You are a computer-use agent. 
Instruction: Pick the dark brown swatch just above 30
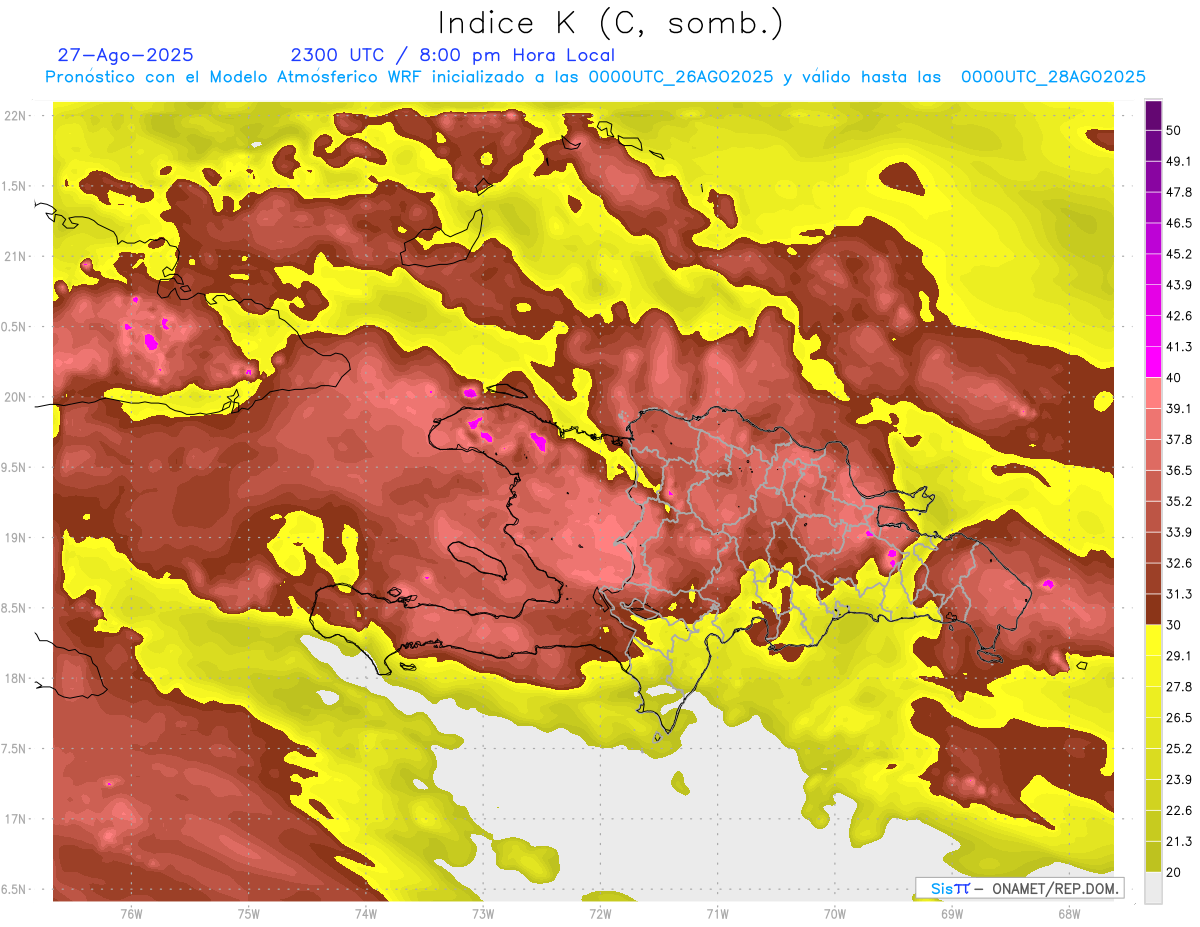[x=1153, y=609]
